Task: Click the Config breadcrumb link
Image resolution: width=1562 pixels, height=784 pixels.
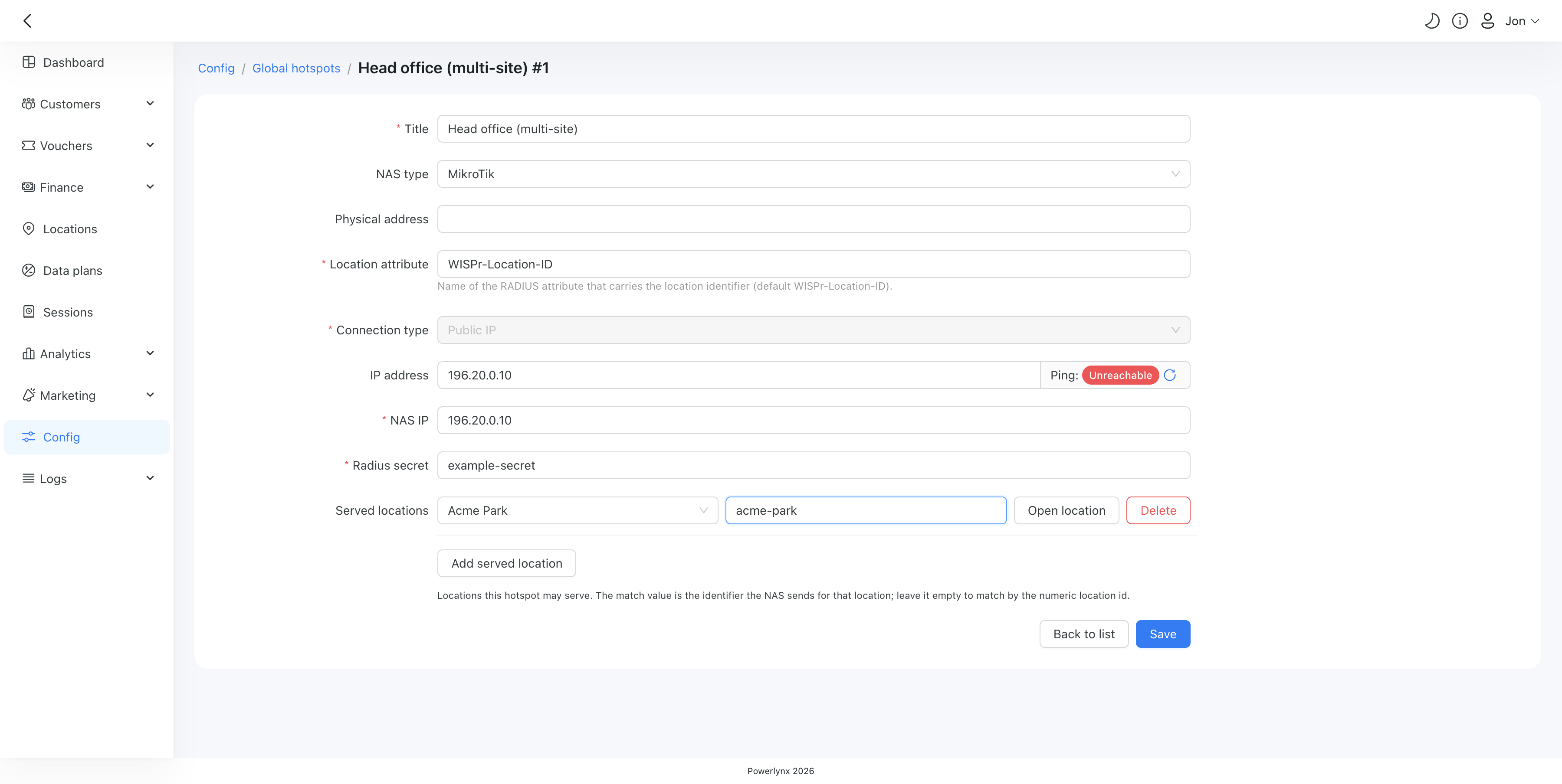Action: tap(216, 68)
